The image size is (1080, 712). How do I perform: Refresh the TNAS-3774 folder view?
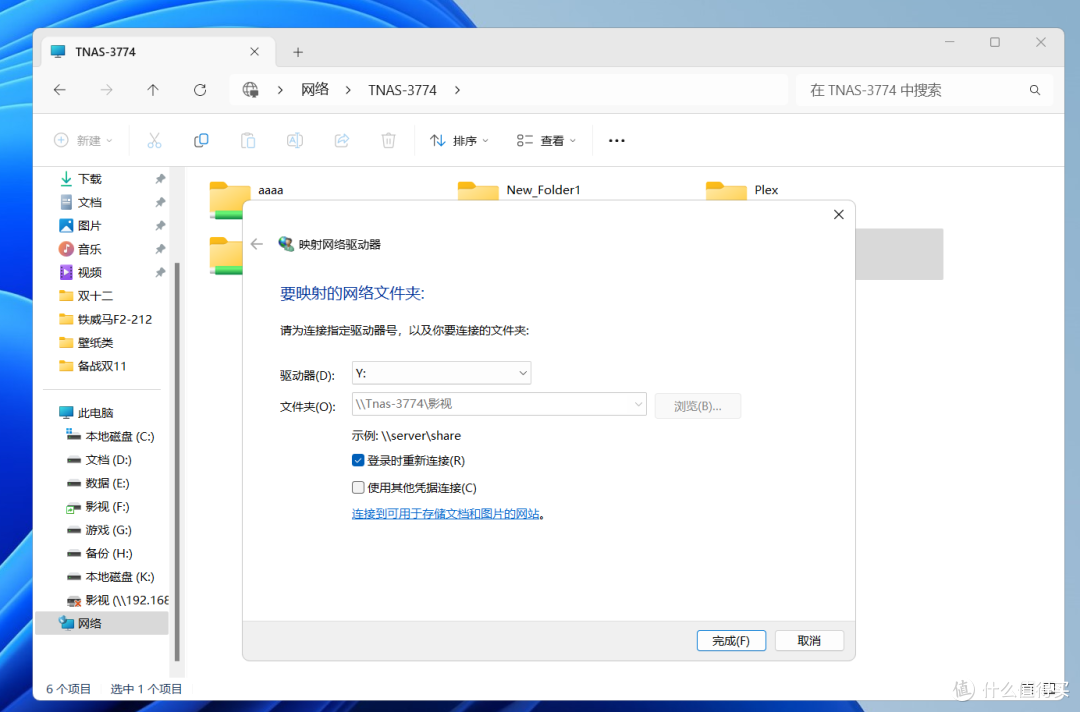click(x=200, y=90)
